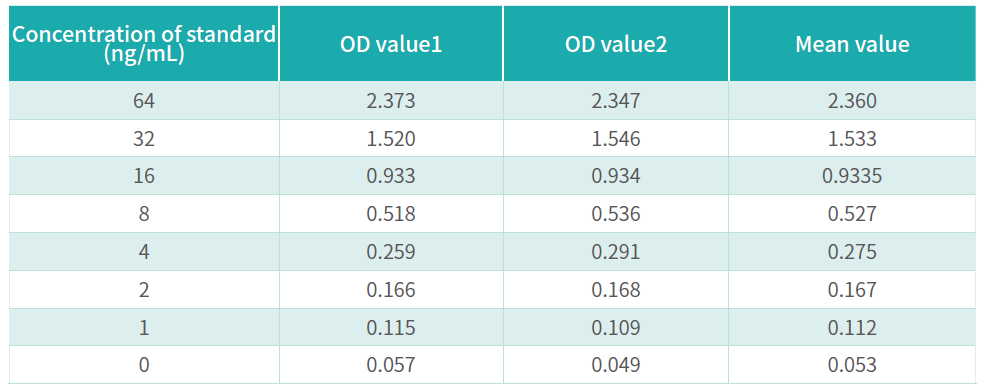This screenshot has height=388, width=986.
Task: Select the mean value cell 0.167
Action: pyautogui.click(x=853, y=289)
